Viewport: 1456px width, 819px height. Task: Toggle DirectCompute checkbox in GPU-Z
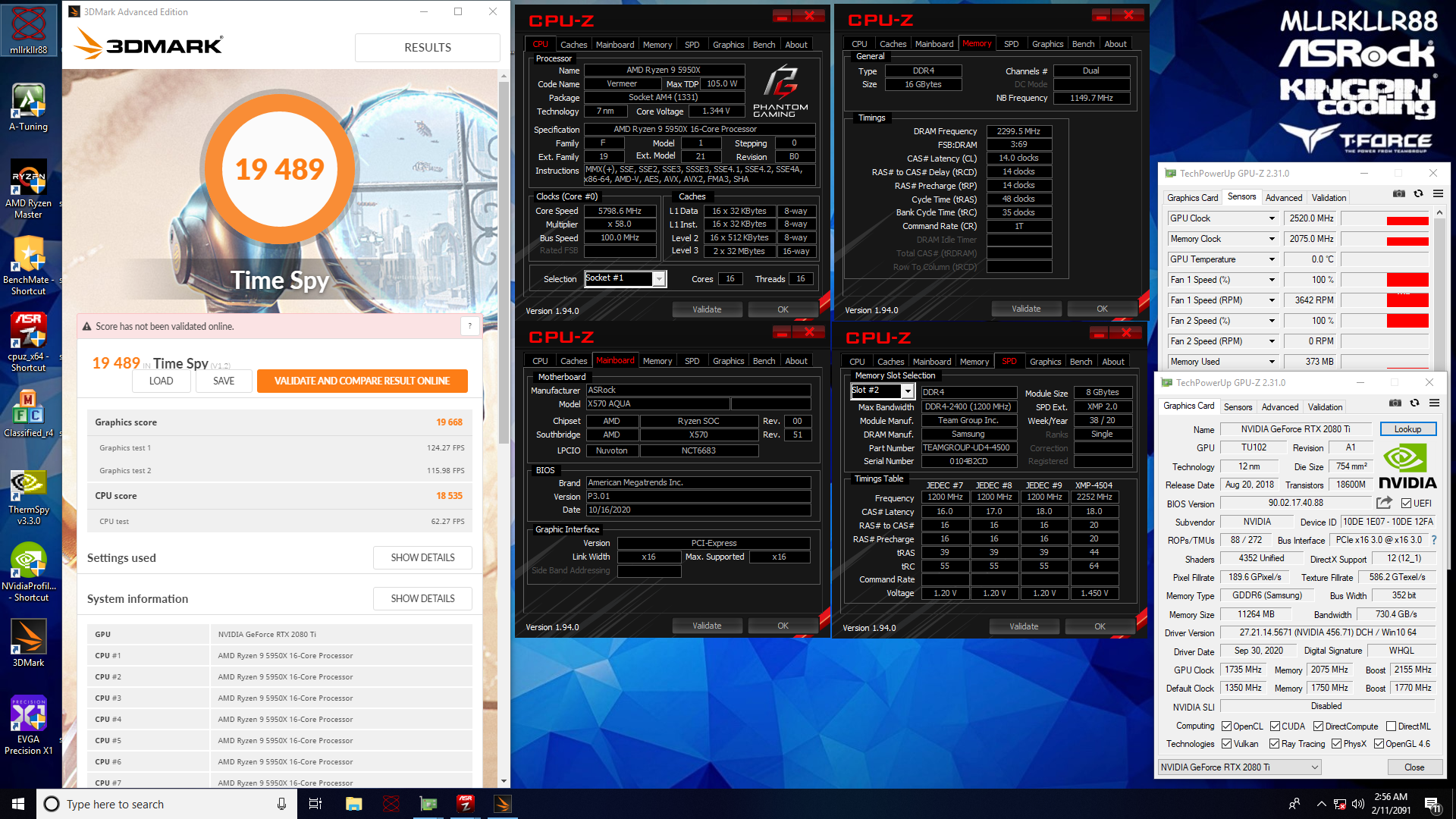1319,726
